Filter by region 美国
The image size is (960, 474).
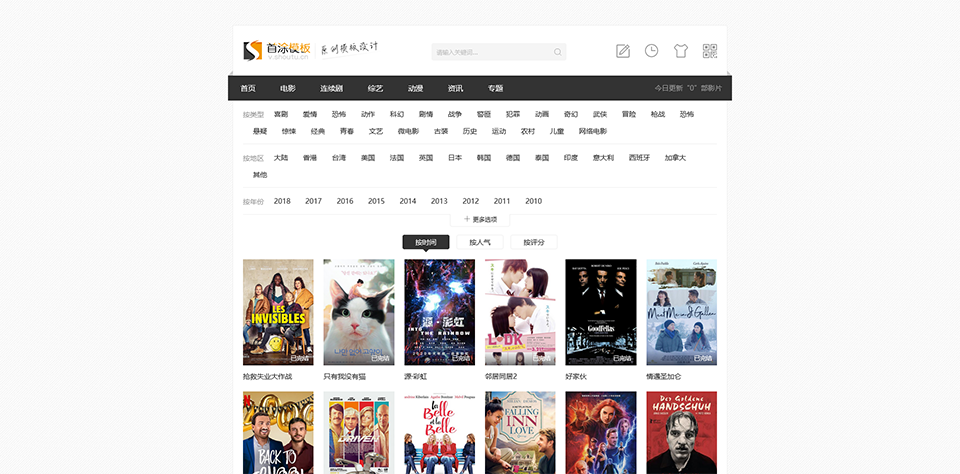pos(368,158)
